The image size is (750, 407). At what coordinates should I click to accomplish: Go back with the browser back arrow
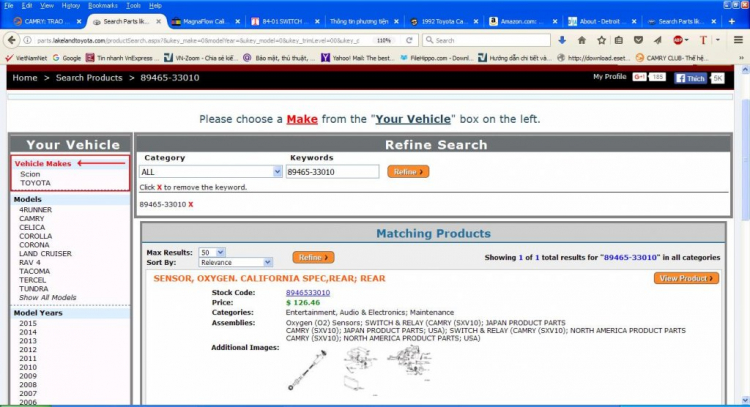pos(11,40)
